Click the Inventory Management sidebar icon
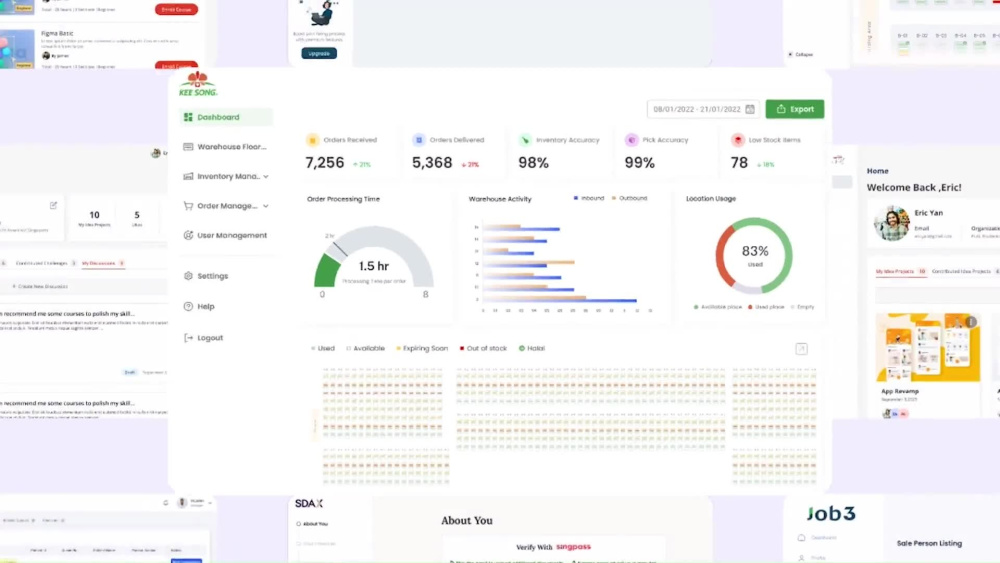Screen dimensions: 1000x563 [x=188, y=176]
